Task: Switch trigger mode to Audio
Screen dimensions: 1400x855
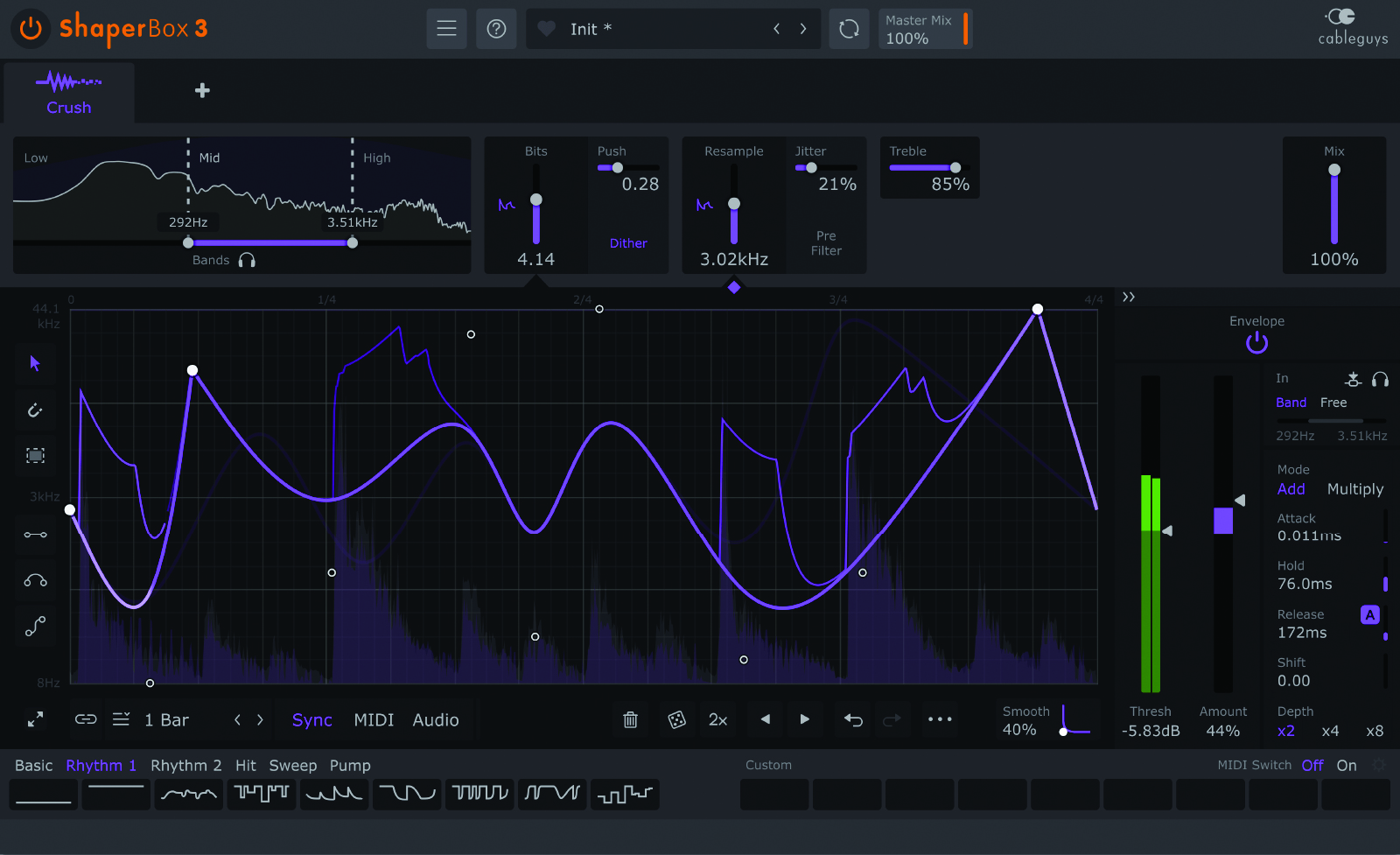Action: coord(435,719)
